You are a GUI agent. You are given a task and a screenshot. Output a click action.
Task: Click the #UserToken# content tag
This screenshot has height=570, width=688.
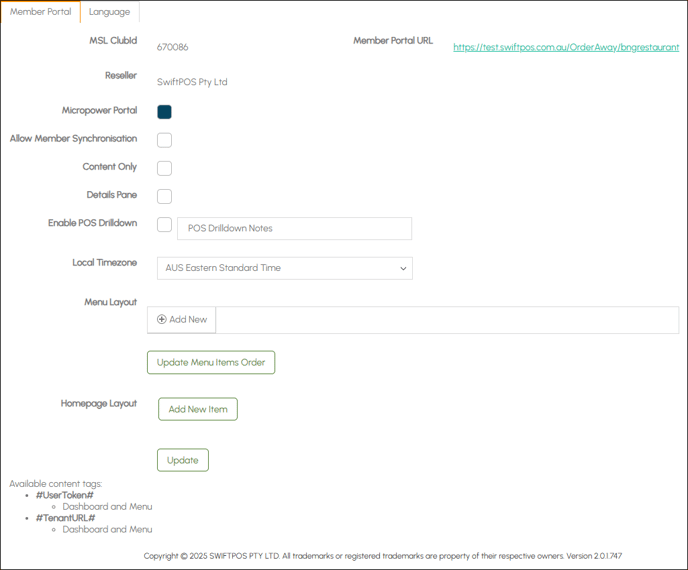point(65,495)
